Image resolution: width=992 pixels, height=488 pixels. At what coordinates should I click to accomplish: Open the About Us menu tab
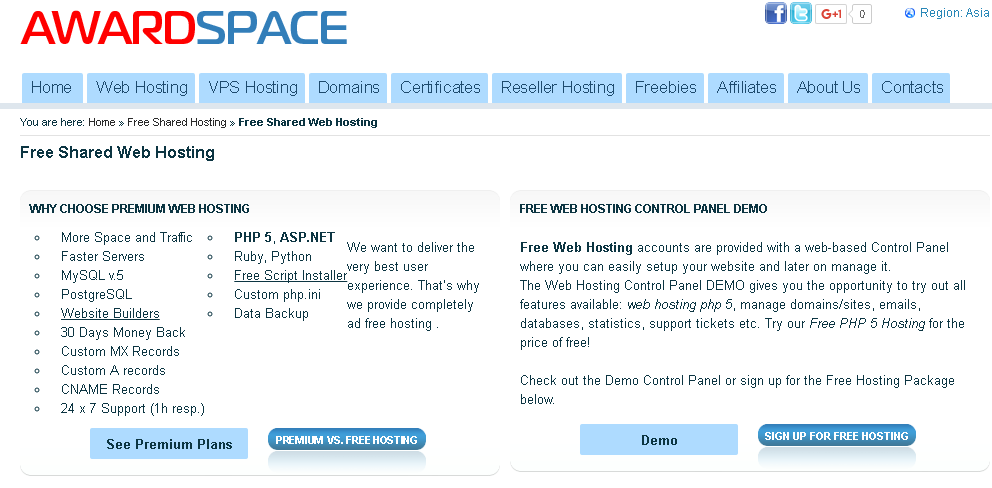pyautogui.click(x=828, y=87)
